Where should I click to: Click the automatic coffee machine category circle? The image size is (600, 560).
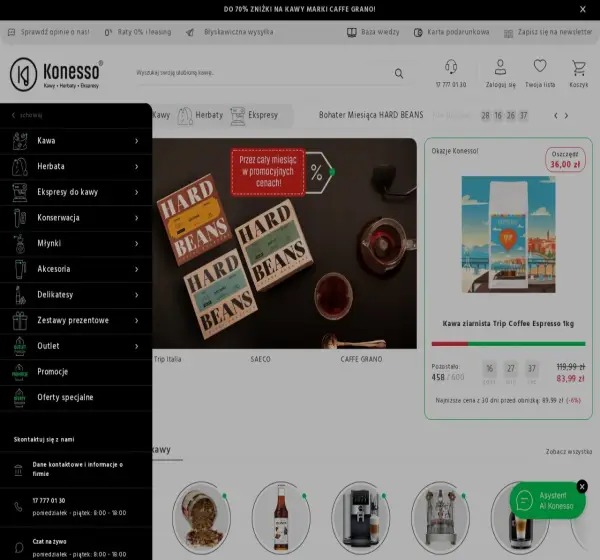tap(361, 518)
